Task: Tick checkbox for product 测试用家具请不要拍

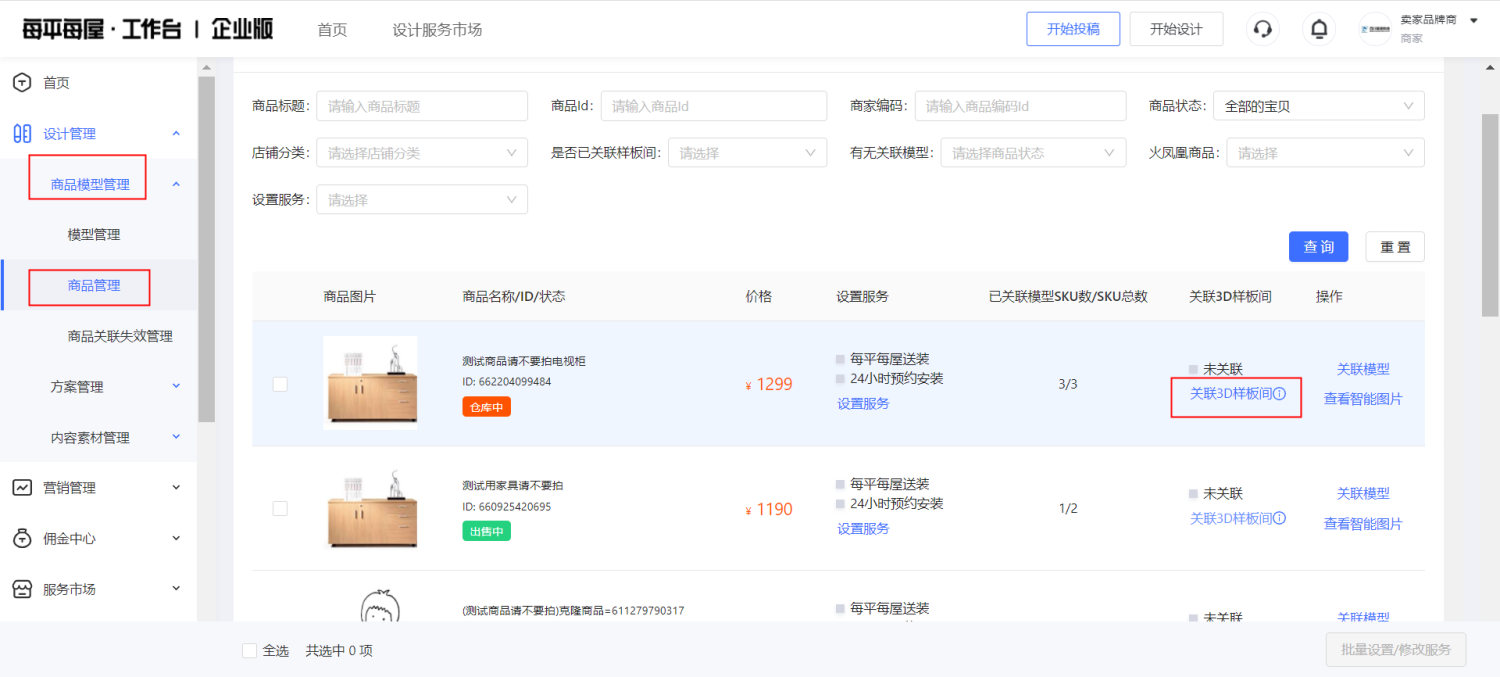Action: coord(280,509)
